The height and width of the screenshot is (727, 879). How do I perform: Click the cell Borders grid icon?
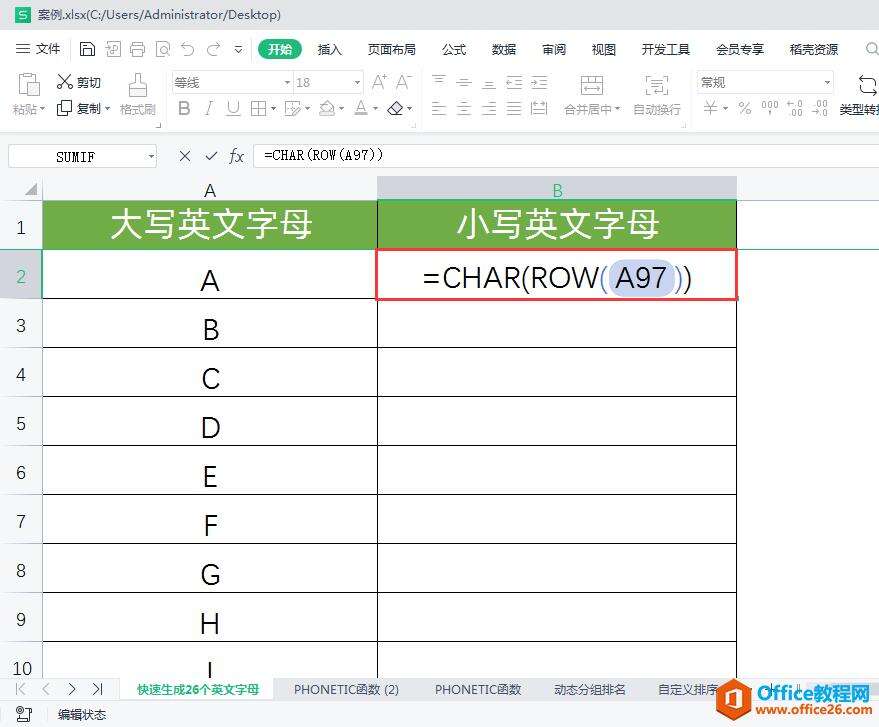point(258,108)
